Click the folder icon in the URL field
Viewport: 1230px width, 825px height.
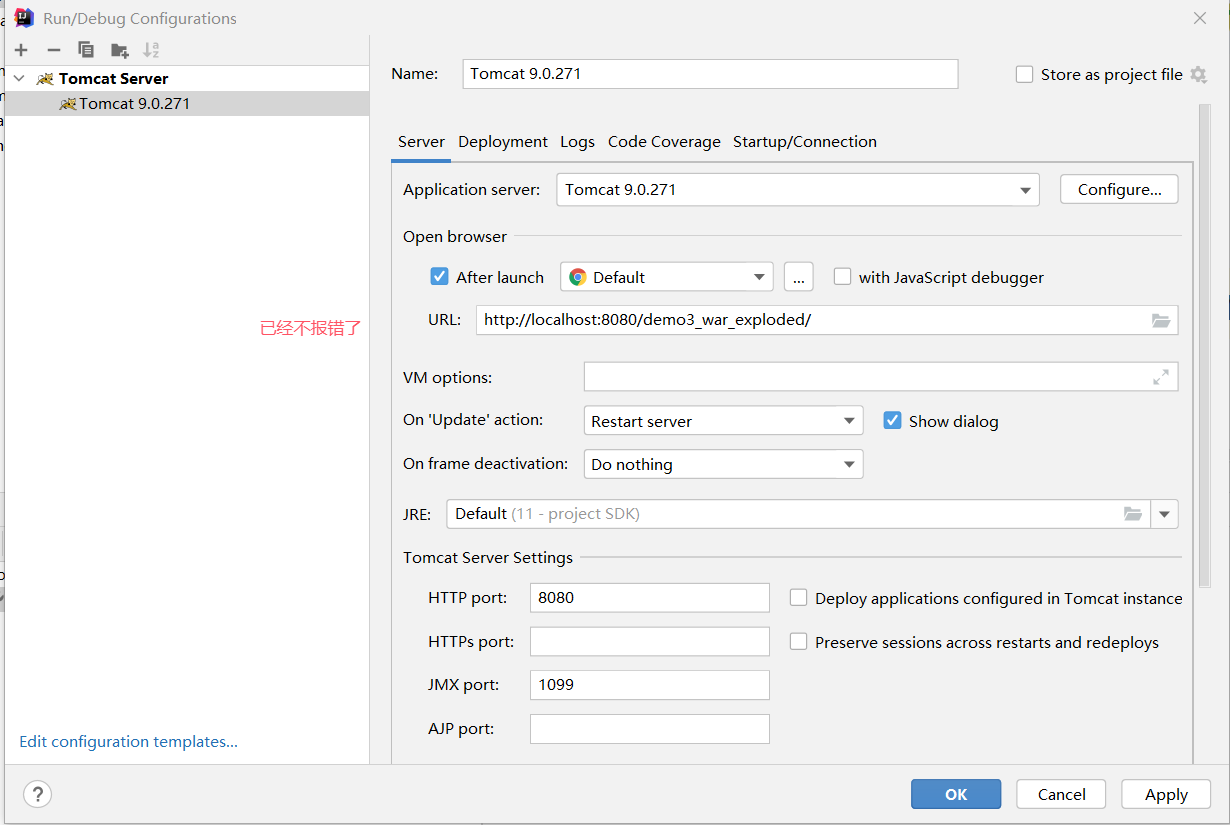[1160, 321]
